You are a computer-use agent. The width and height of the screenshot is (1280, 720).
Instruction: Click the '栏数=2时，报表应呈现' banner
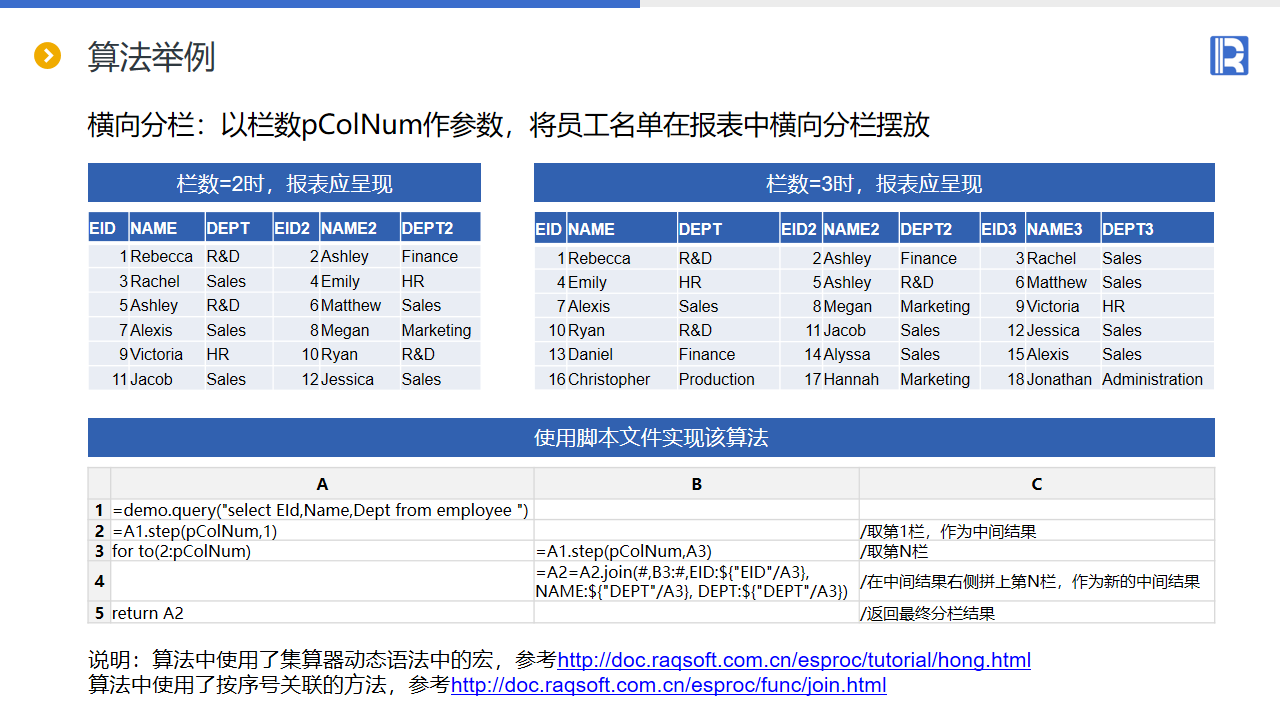coord(284,184)
